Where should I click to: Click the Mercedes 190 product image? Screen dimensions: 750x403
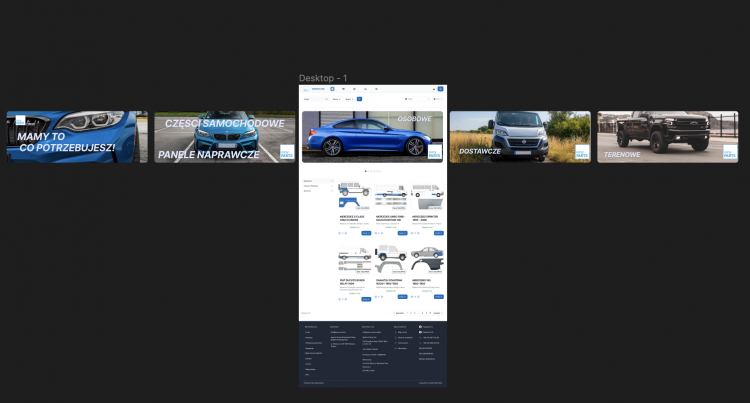tap(428, 259)
